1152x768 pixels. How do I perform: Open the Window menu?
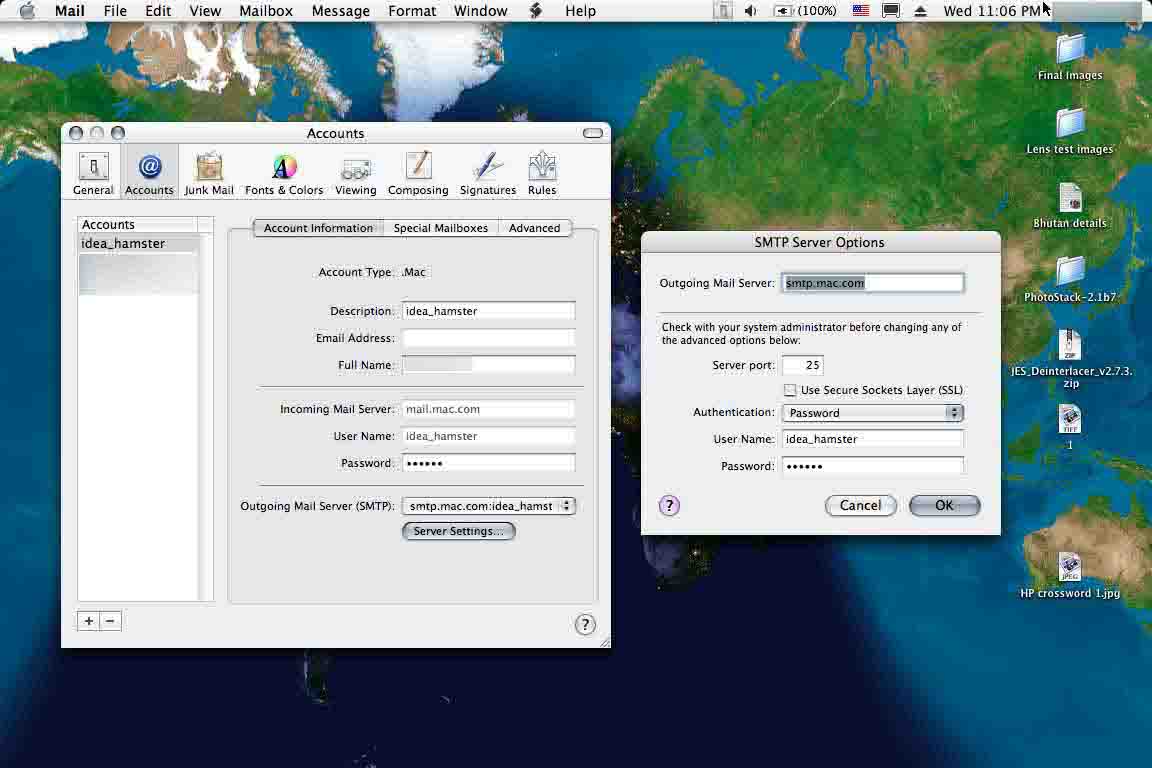[480, 11]
